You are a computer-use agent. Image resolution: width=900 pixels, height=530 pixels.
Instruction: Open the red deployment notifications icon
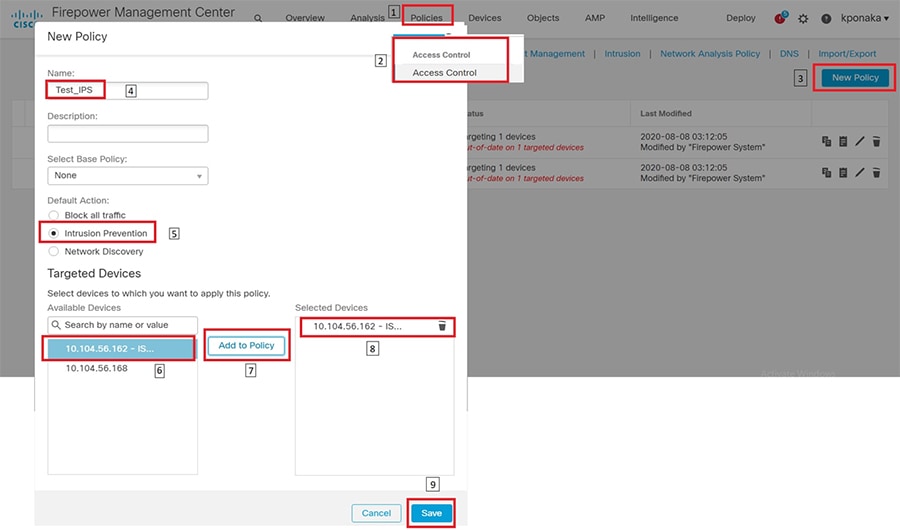780,18
